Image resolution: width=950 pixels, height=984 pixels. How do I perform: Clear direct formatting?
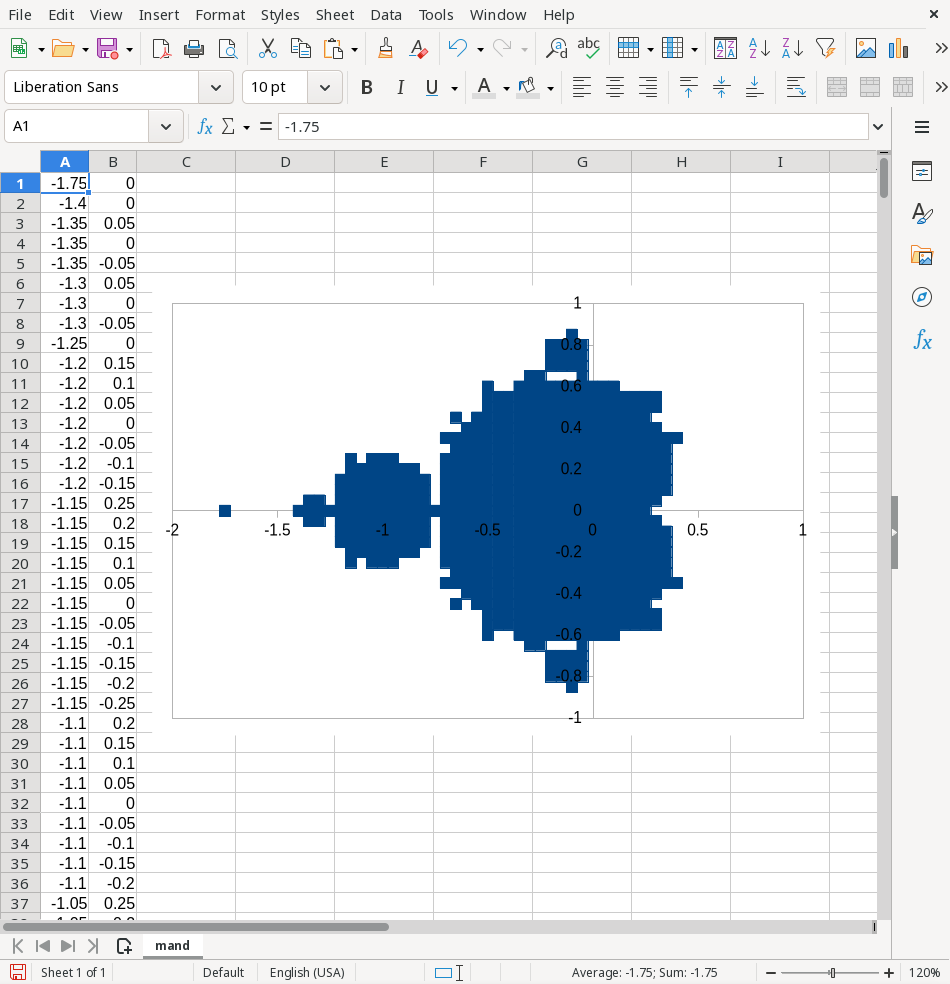(418, 48)
